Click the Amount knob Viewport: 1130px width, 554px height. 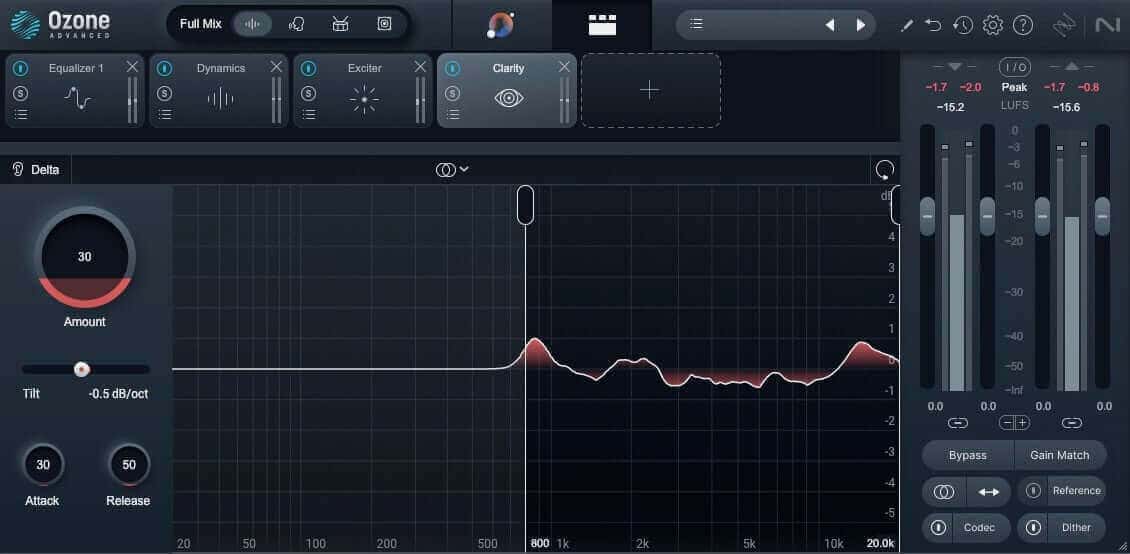(85, 257)
